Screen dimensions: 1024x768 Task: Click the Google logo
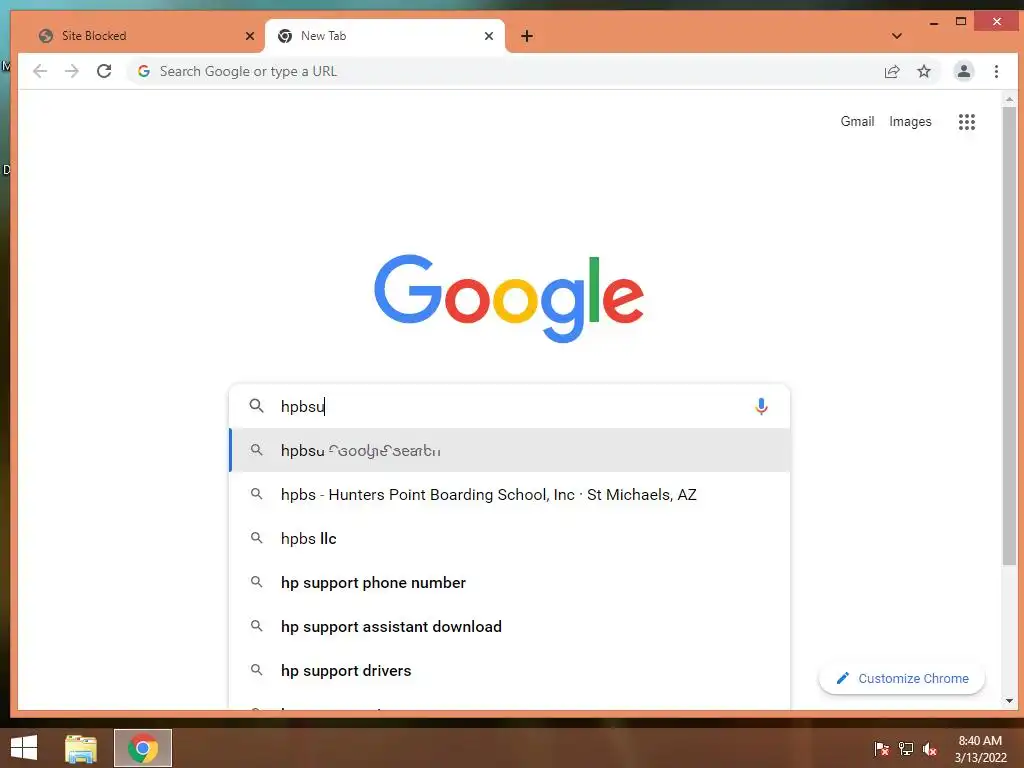[x=509, y=298]
